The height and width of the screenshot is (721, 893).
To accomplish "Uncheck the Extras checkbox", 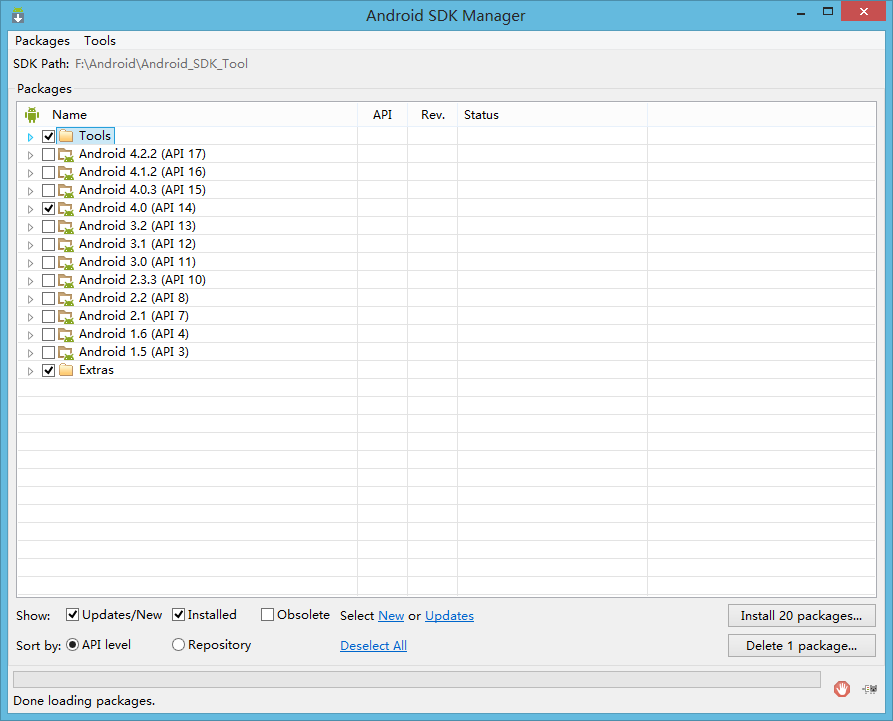I will coord(48,370).
